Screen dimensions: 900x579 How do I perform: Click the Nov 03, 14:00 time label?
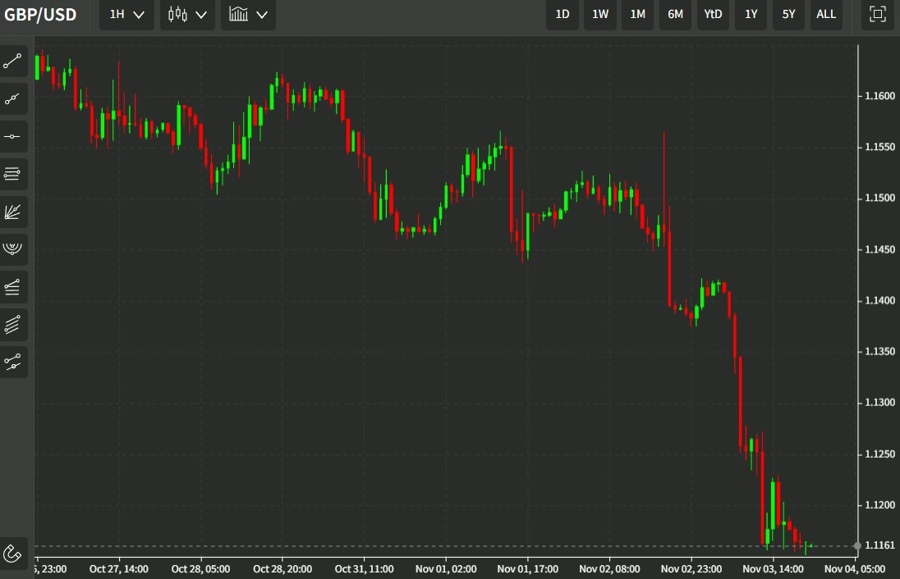[773, 569]
